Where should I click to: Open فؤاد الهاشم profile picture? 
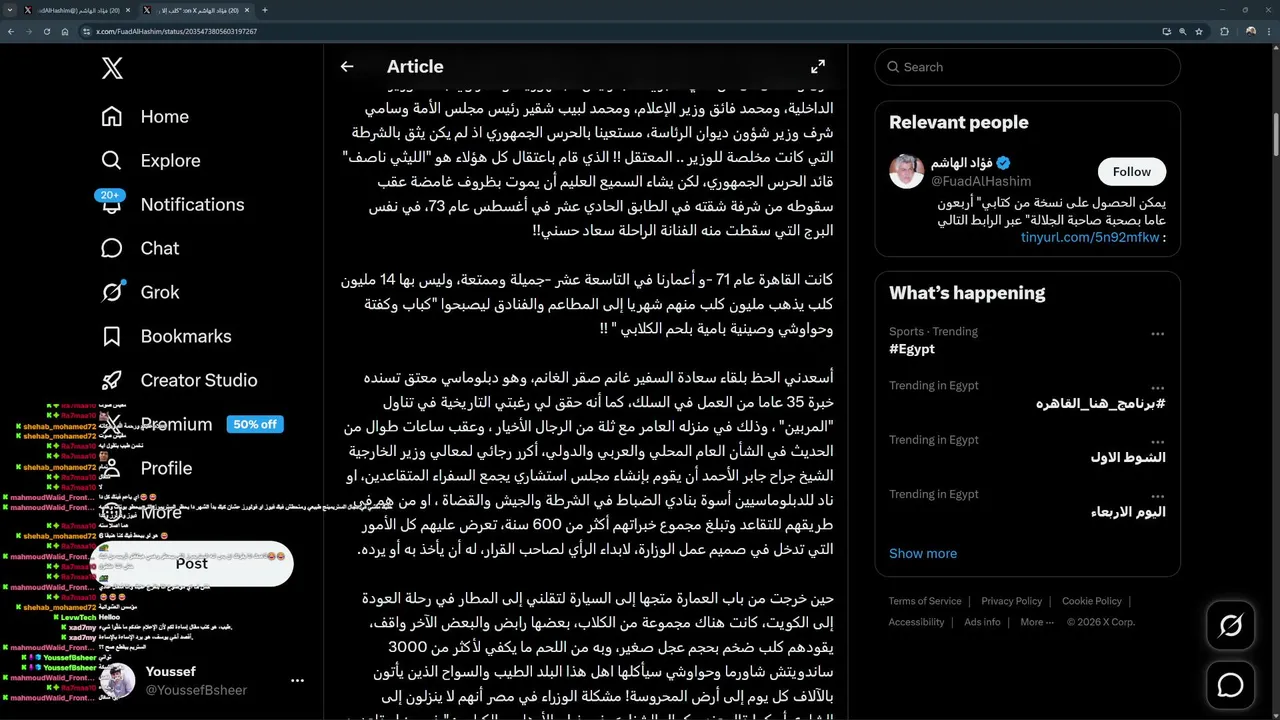[x=907, y=171]
